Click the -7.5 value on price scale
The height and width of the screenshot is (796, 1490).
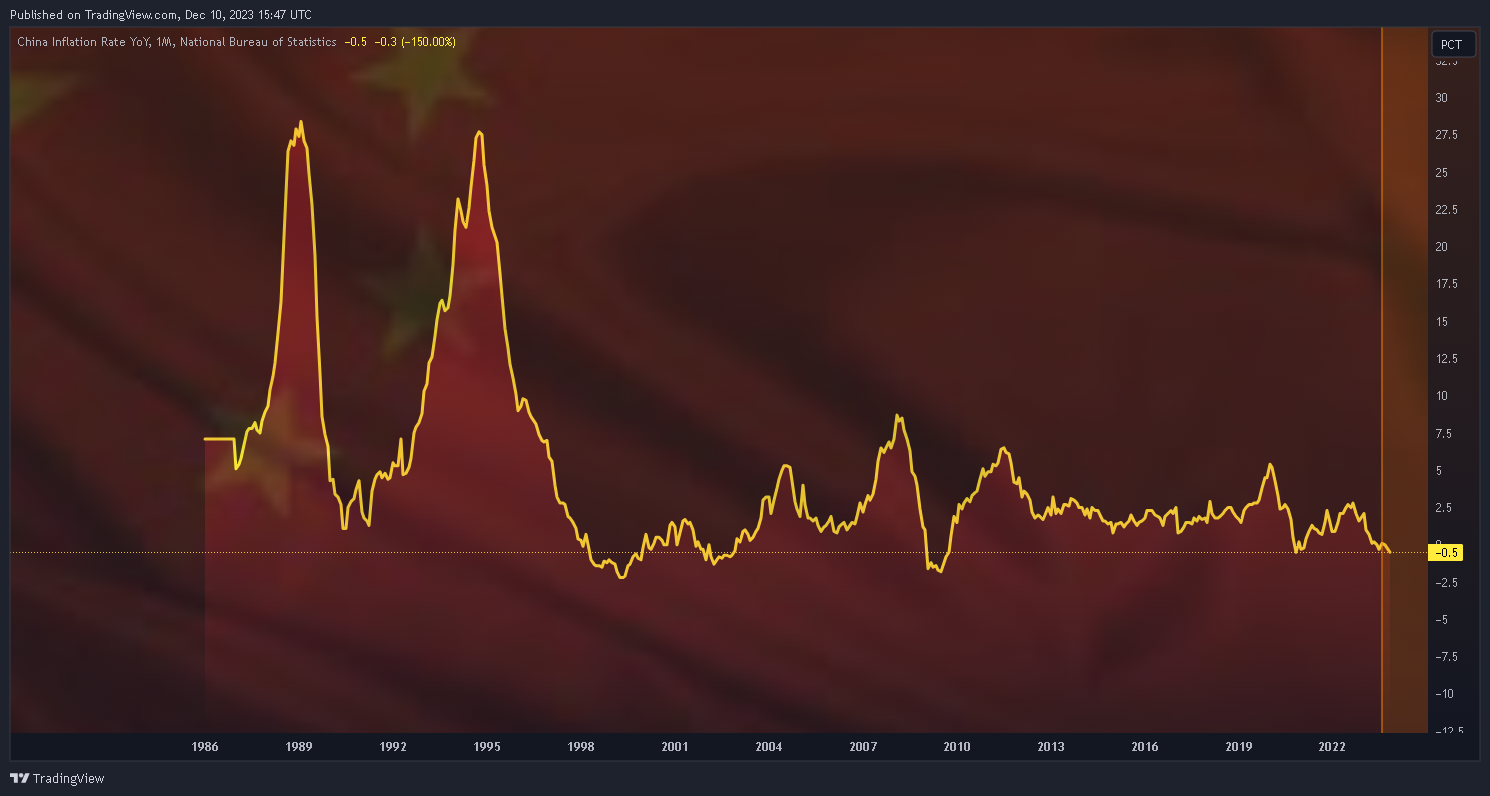pyautogui.click(x=1446, y=657)
